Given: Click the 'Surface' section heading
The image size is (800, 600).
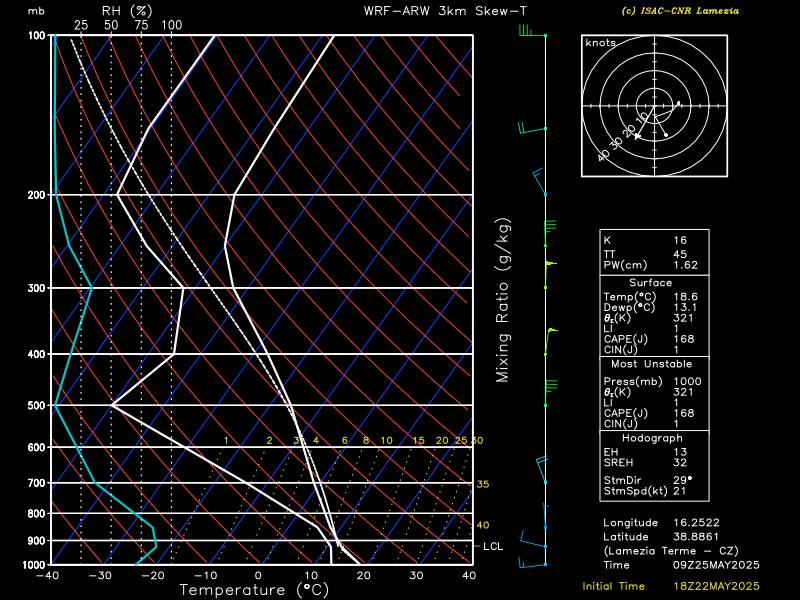Looking at the screenshot, I should pyautogui.click(x=651, y=283).
